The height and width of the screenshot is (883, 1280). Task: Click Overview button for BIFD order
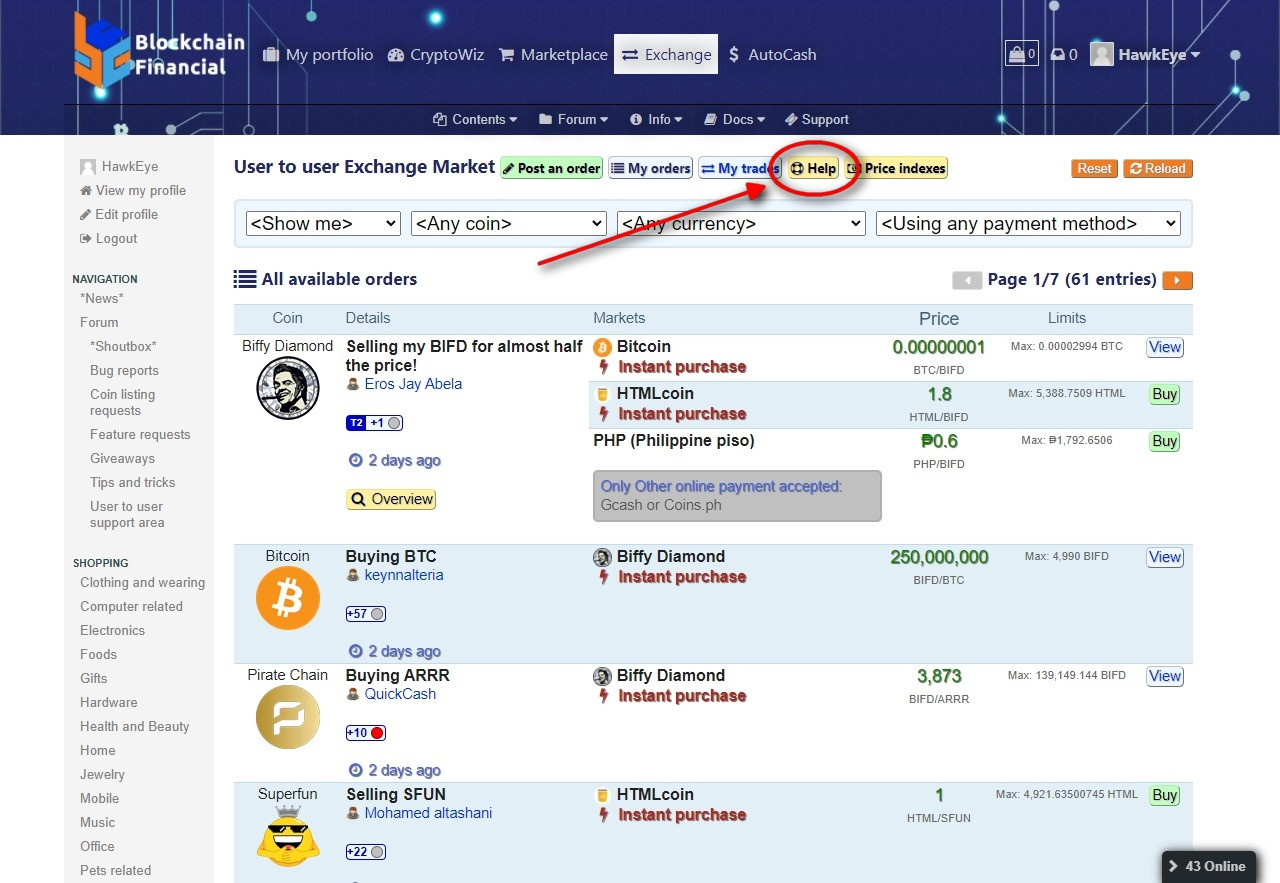391,499
